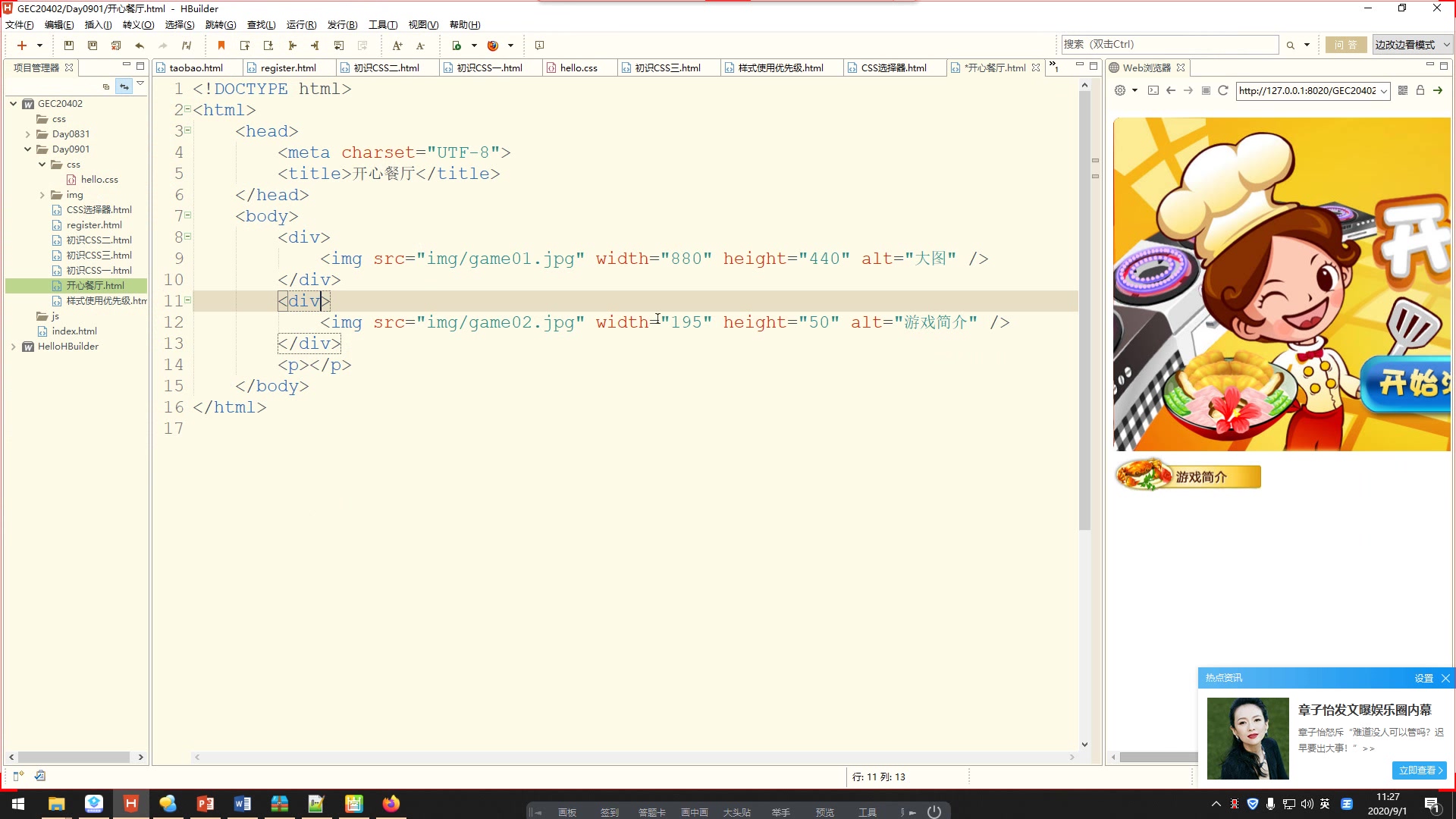Click the New (plus) toolbar icon
This screenshot has height=819, width=1456.
click(22, 45)
